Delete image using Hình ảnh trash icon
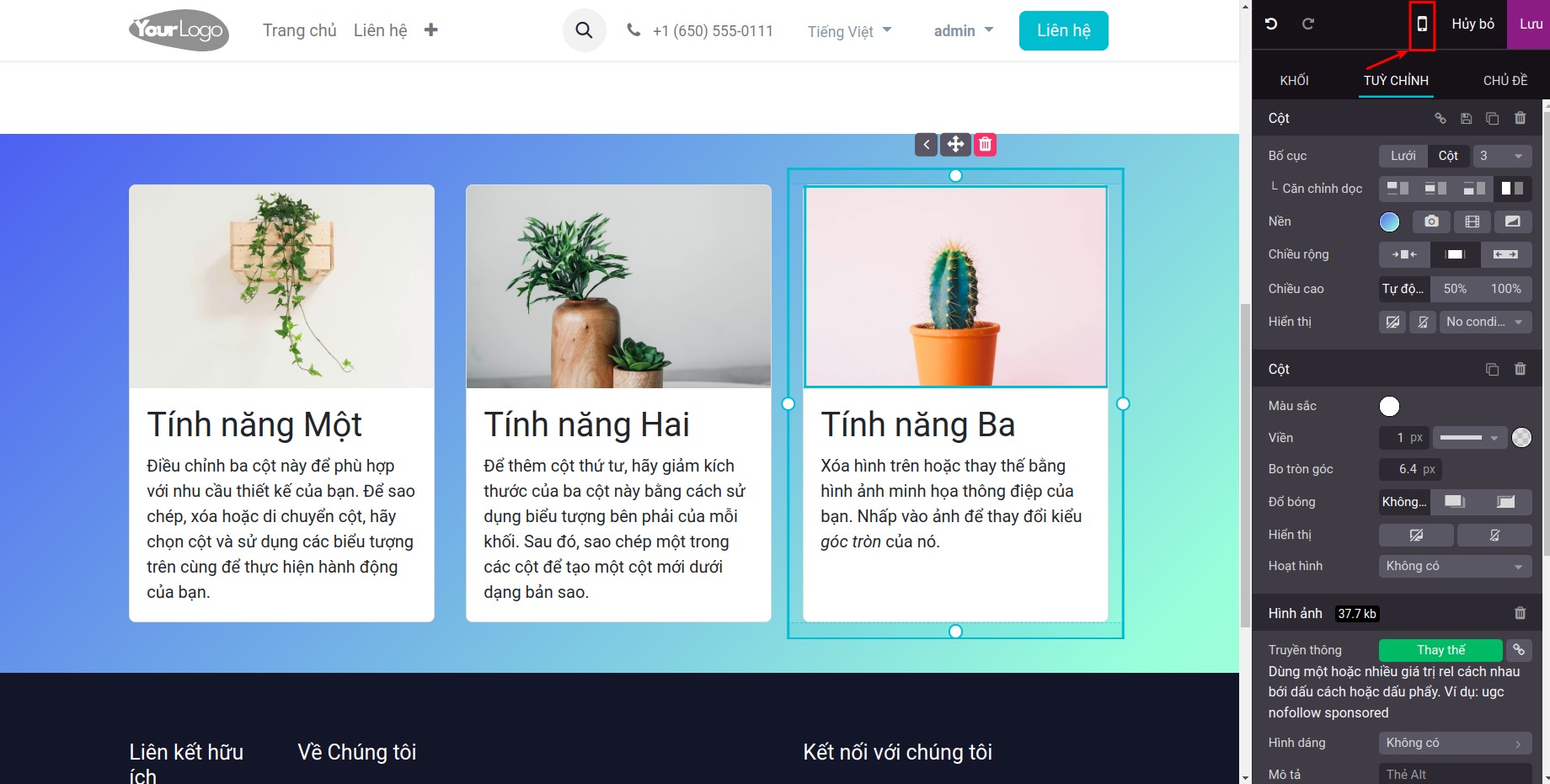 [1520, 613]
